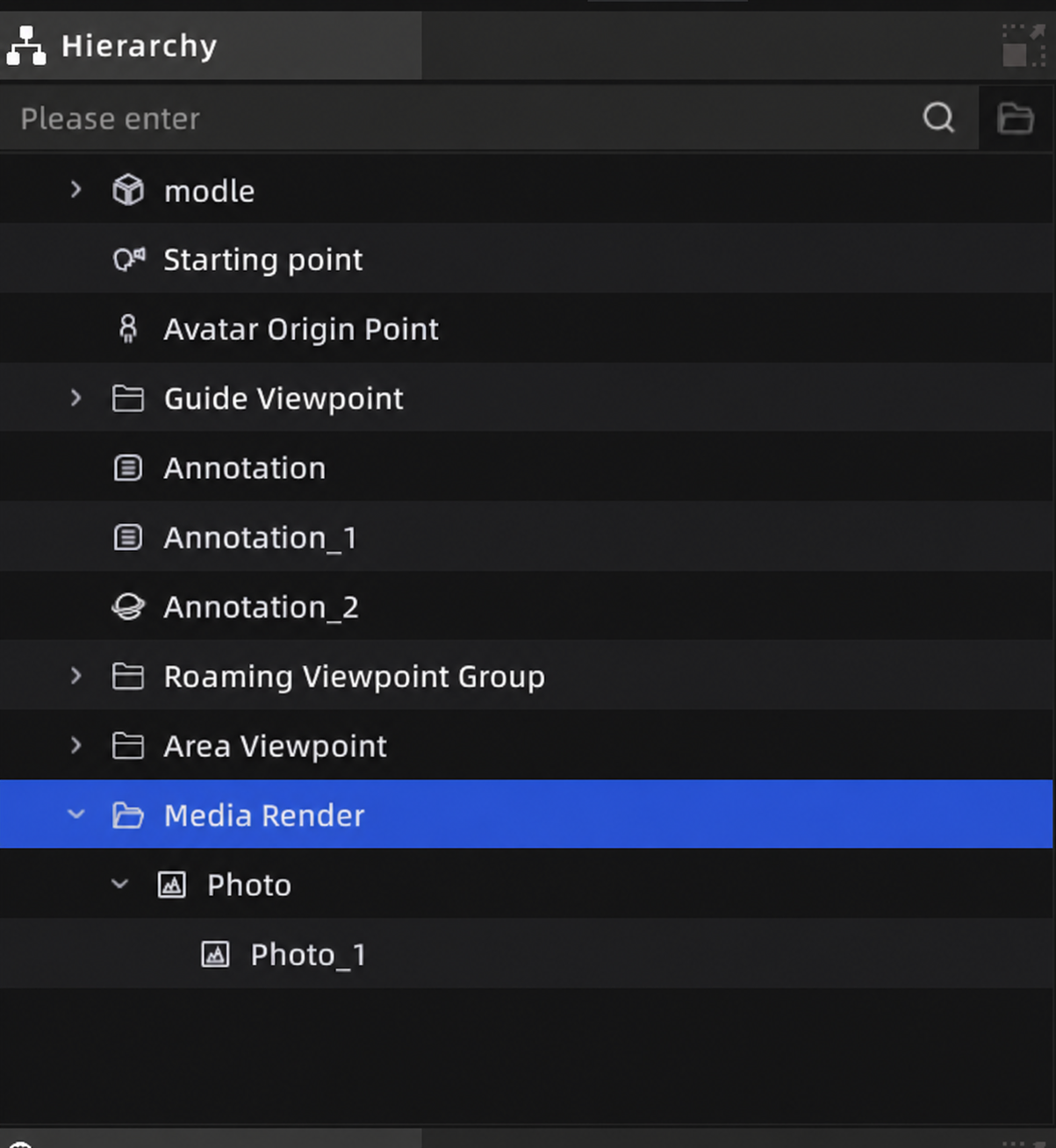Select the Photo item

tap(527, 885)
